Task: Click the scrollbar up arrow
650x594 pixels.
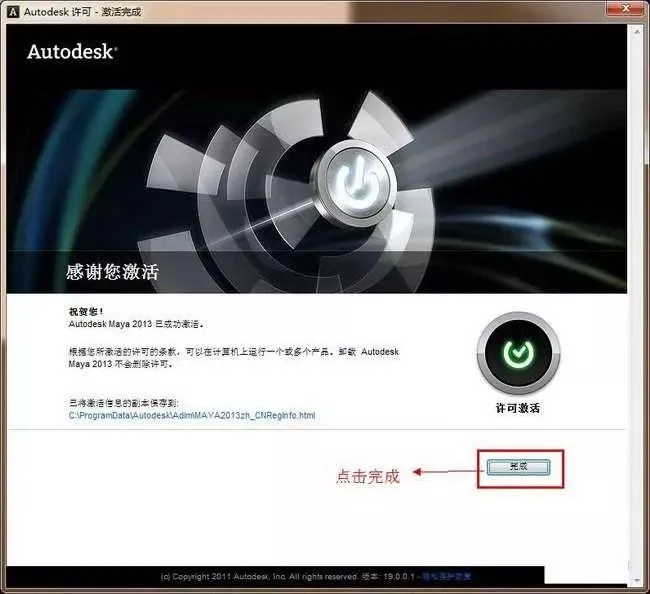Action: 637,32
